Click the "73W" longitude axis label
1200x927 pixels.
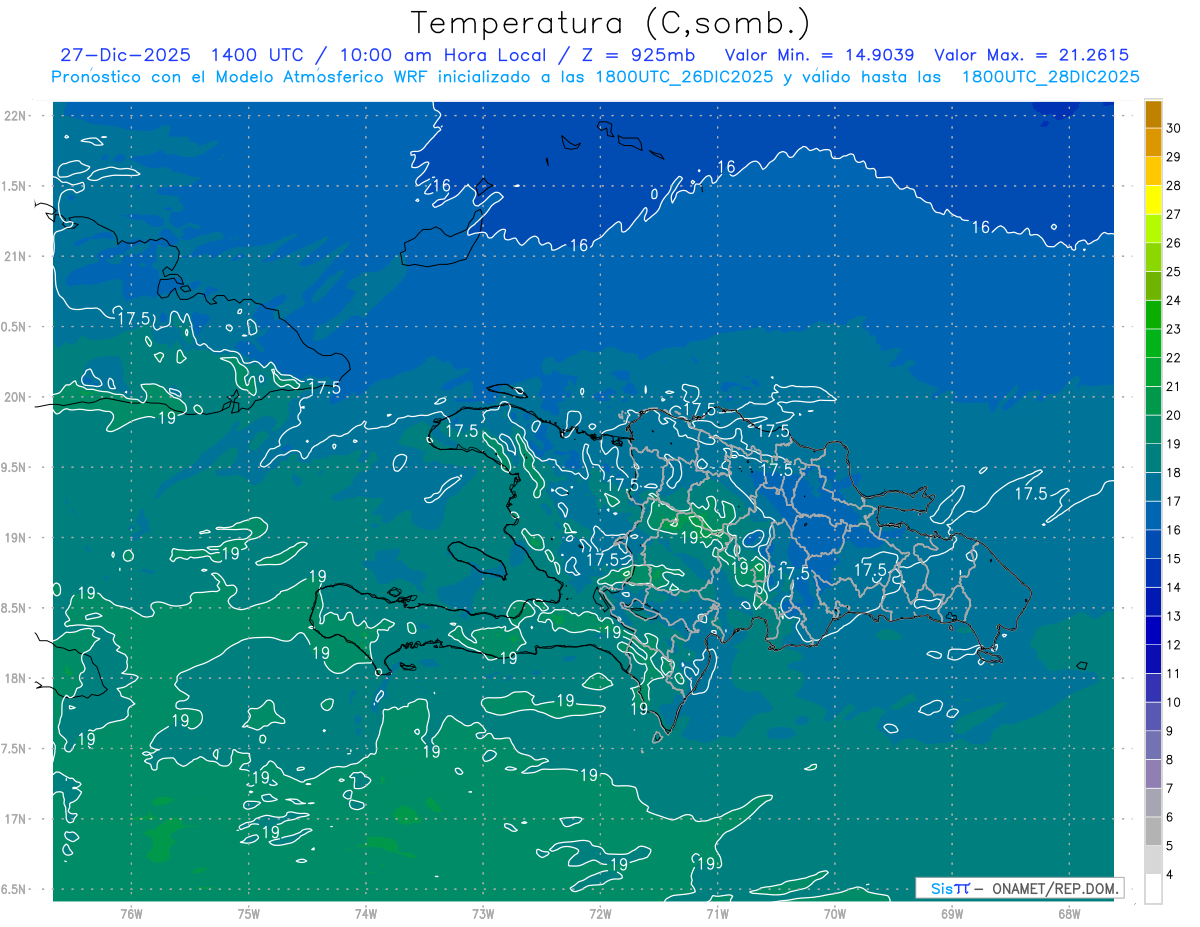pyautogui.click(x=483, y=913)
